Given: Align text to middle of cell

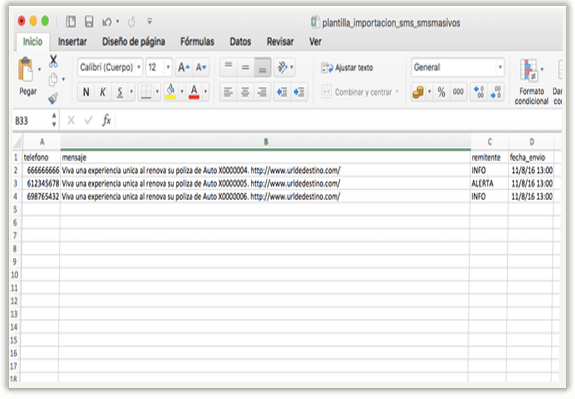Looking at the screenshot, I should click(245, 67).
